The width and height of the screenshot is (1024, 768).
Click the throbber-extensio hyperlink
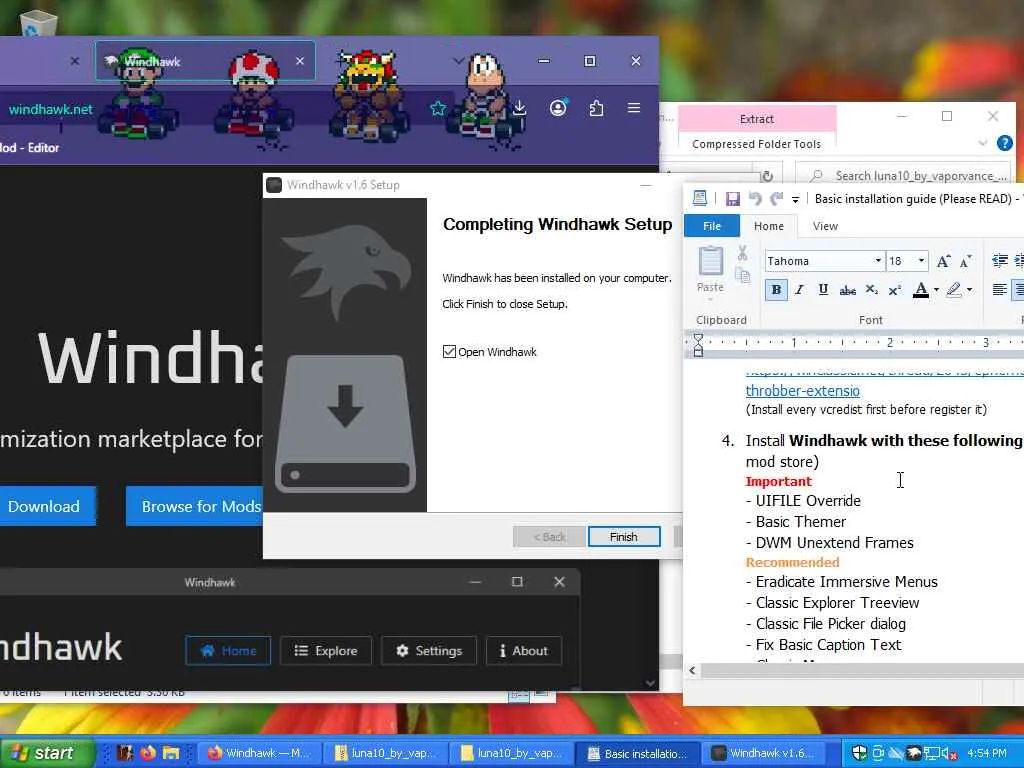coord(803,391)
